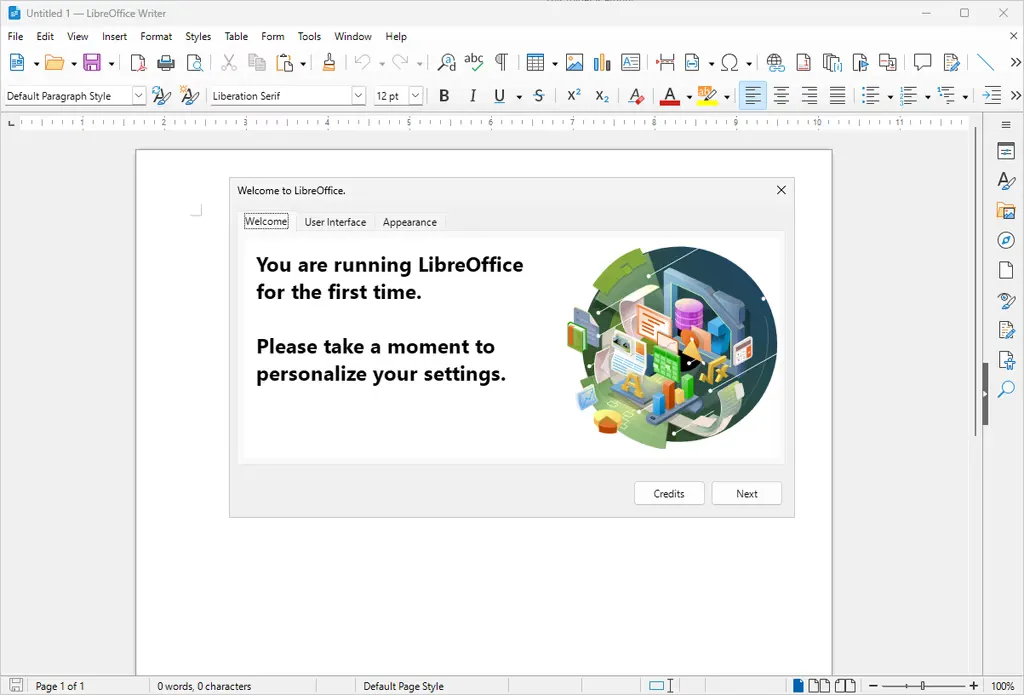Screen dimensions: 1024x695
Task: Export directly as PDF
Action: 138,63
